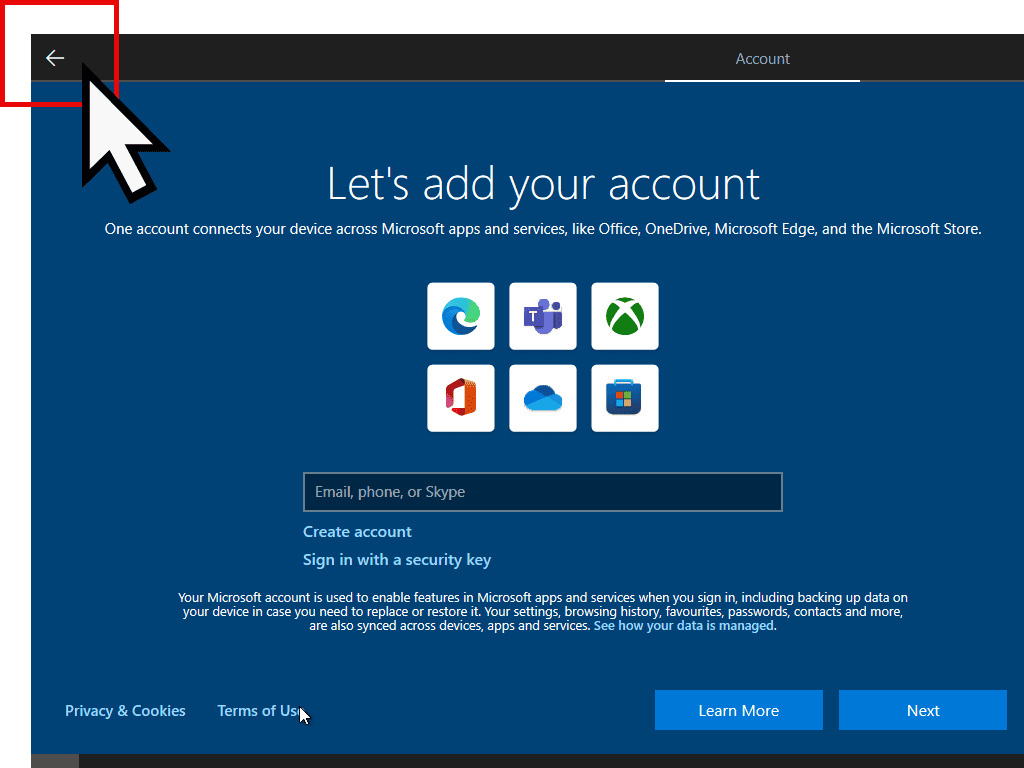Open the Privacy & Cookies link
This screenshot has width=1024, height=768.
[125, 711]
